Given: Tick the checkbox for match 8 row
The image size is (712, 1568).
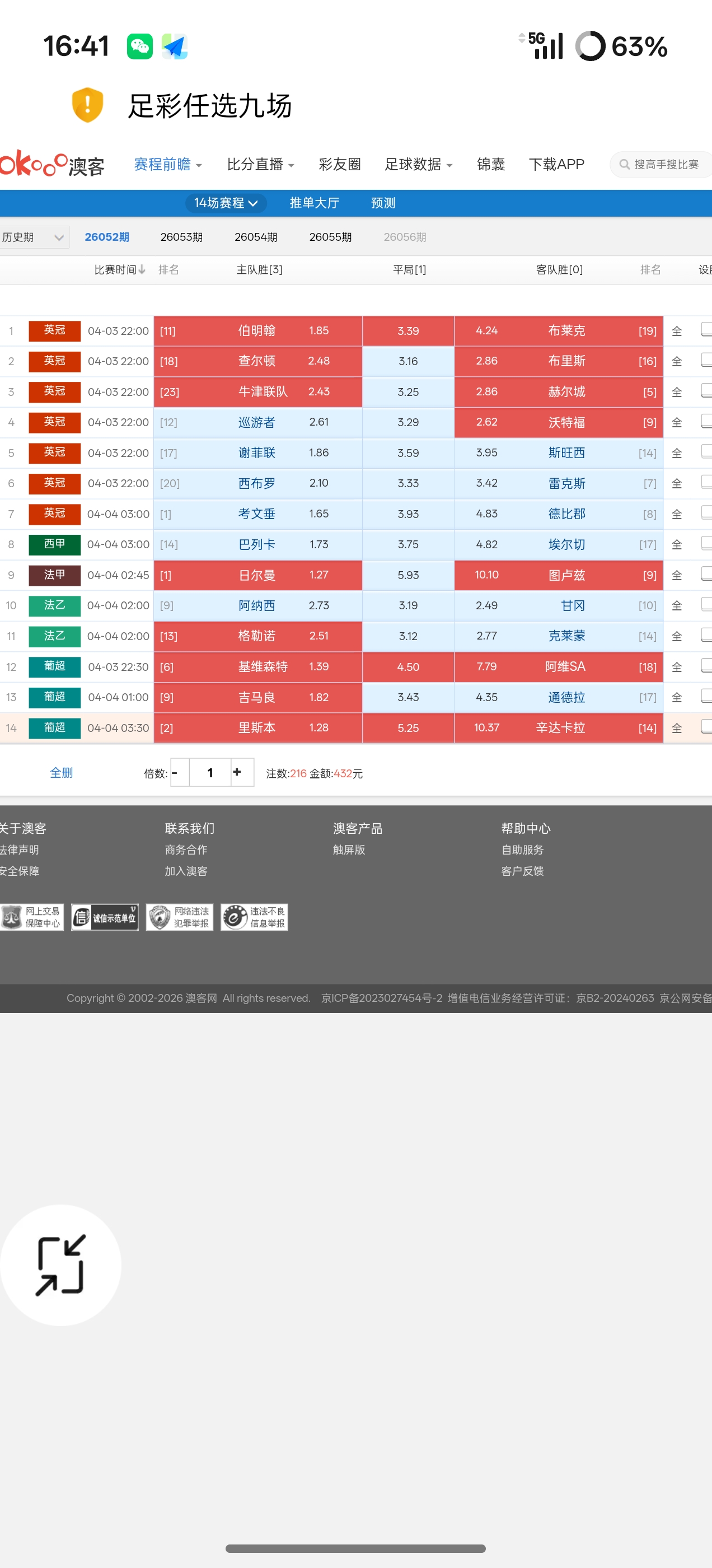Looking at the screenshot, I should tap(706, 543).
